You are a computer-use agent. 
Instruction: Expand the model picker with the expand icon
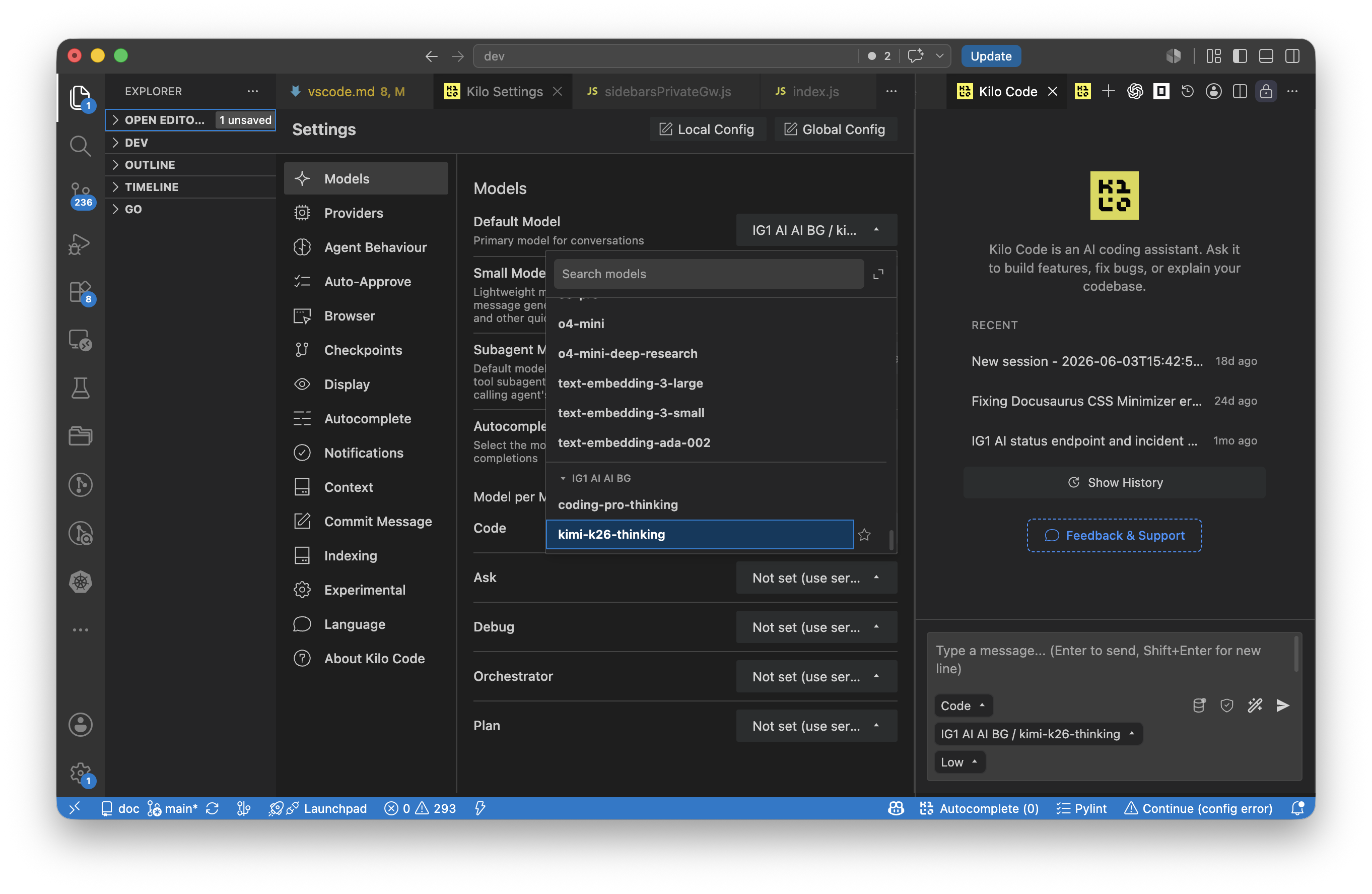tap(878, 274)
